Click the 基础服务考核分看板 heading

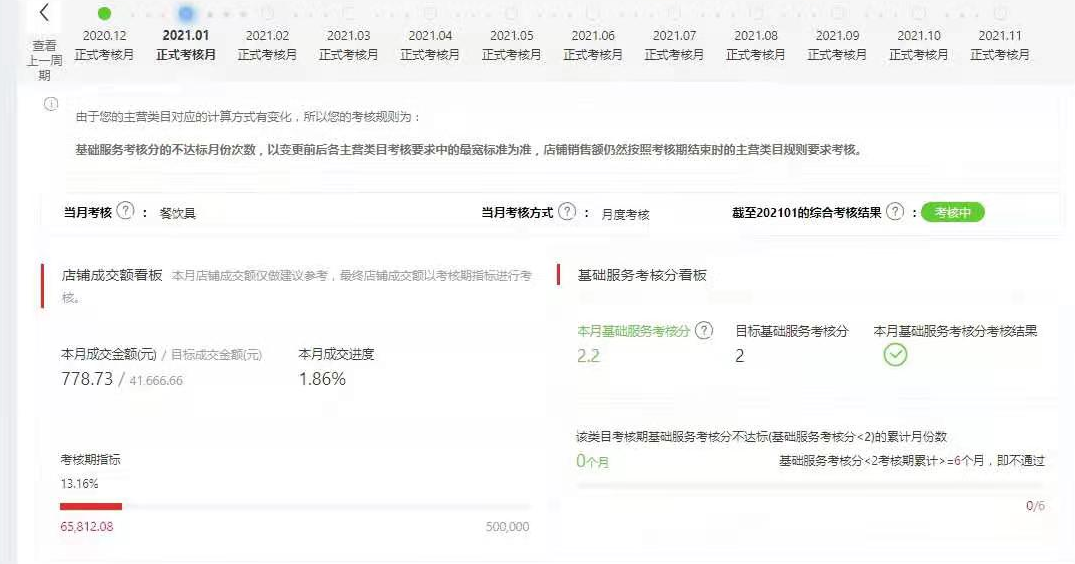(x=642, y=275)
